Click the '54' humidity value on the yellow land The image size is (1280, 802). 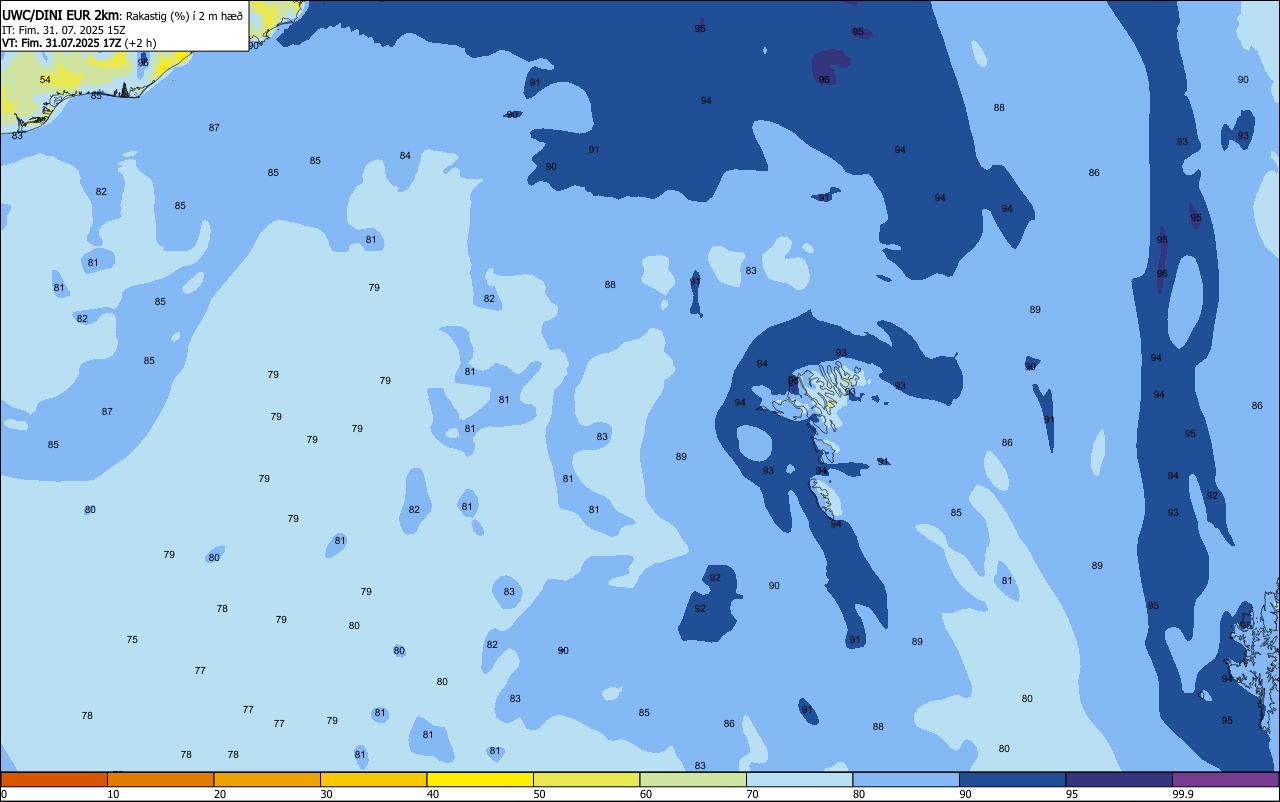point(45,79)
